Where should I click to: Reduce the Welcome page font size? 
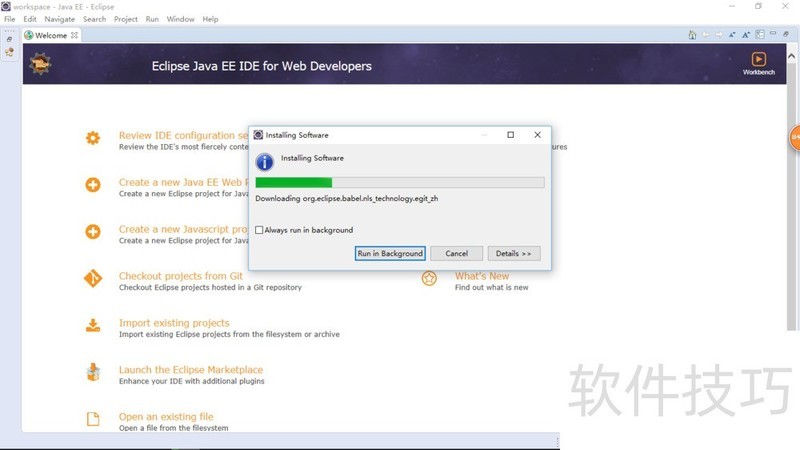click(x=732, y=35)
